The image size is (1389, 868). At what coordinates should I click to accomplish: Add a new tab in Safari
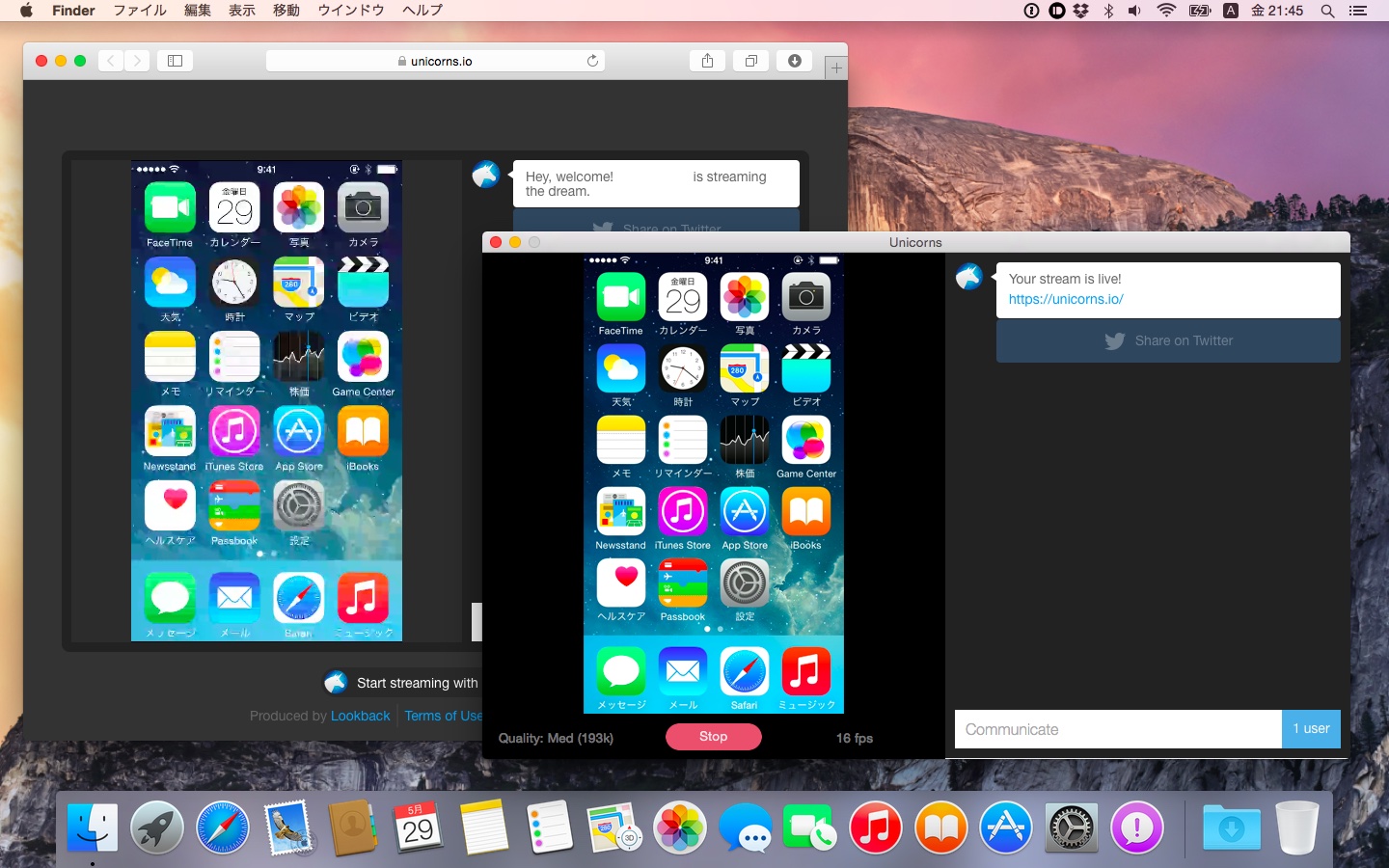(x=836, y=68)
